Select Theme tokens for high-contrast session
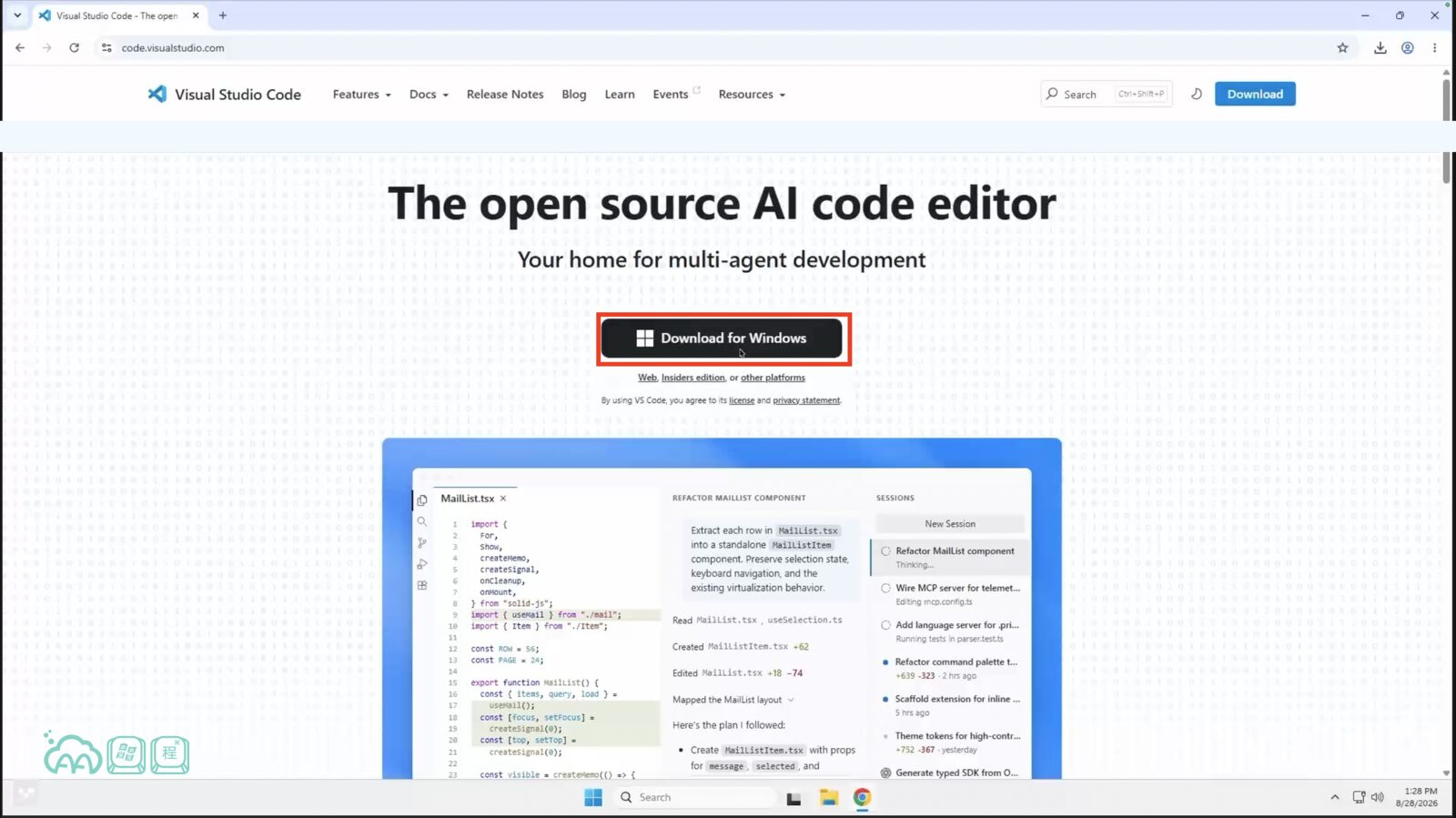 [x=950, y=742]
